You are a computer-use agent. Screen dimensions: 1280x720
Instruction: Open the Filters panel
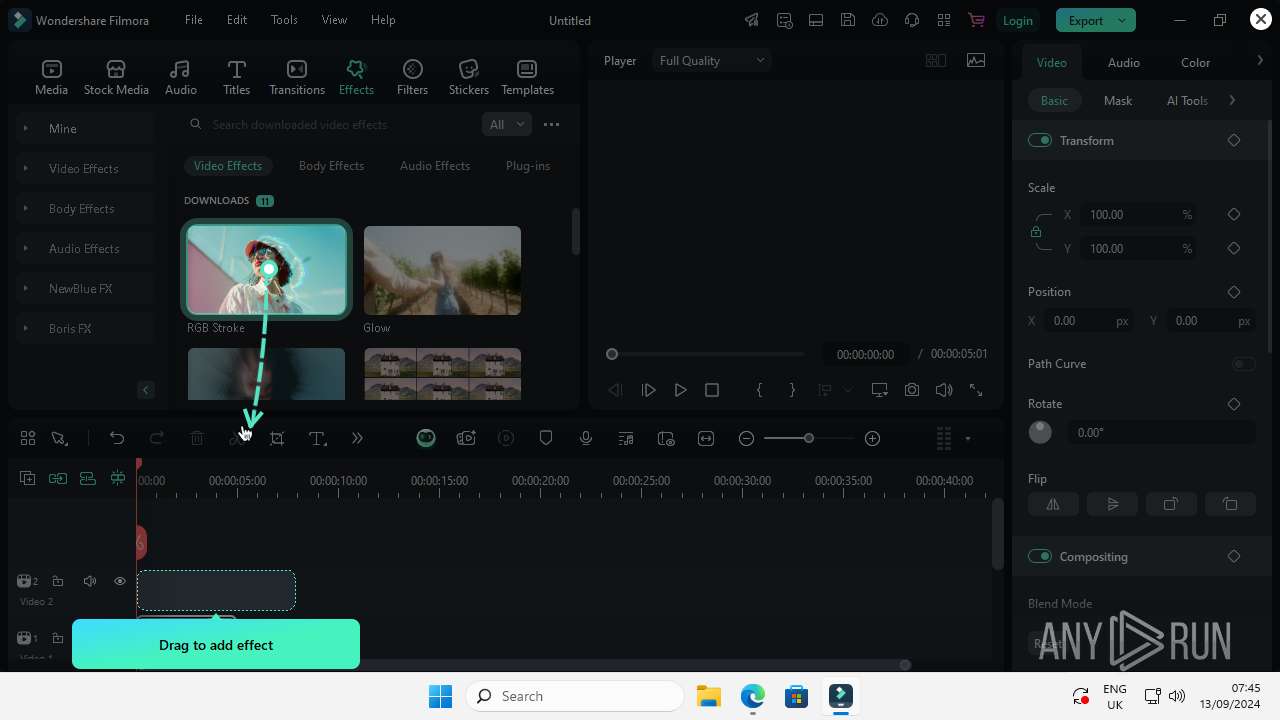click(x=412, y=77)
